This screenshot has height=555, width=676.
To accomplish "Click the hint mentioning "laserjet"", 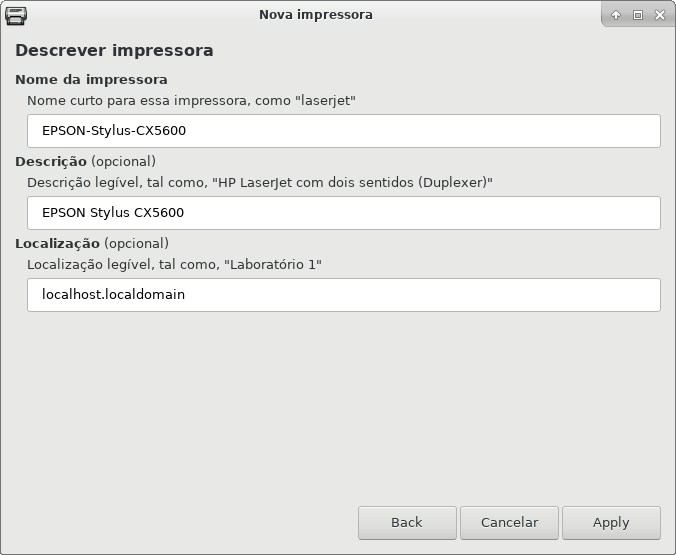I will tap(191, 100).
